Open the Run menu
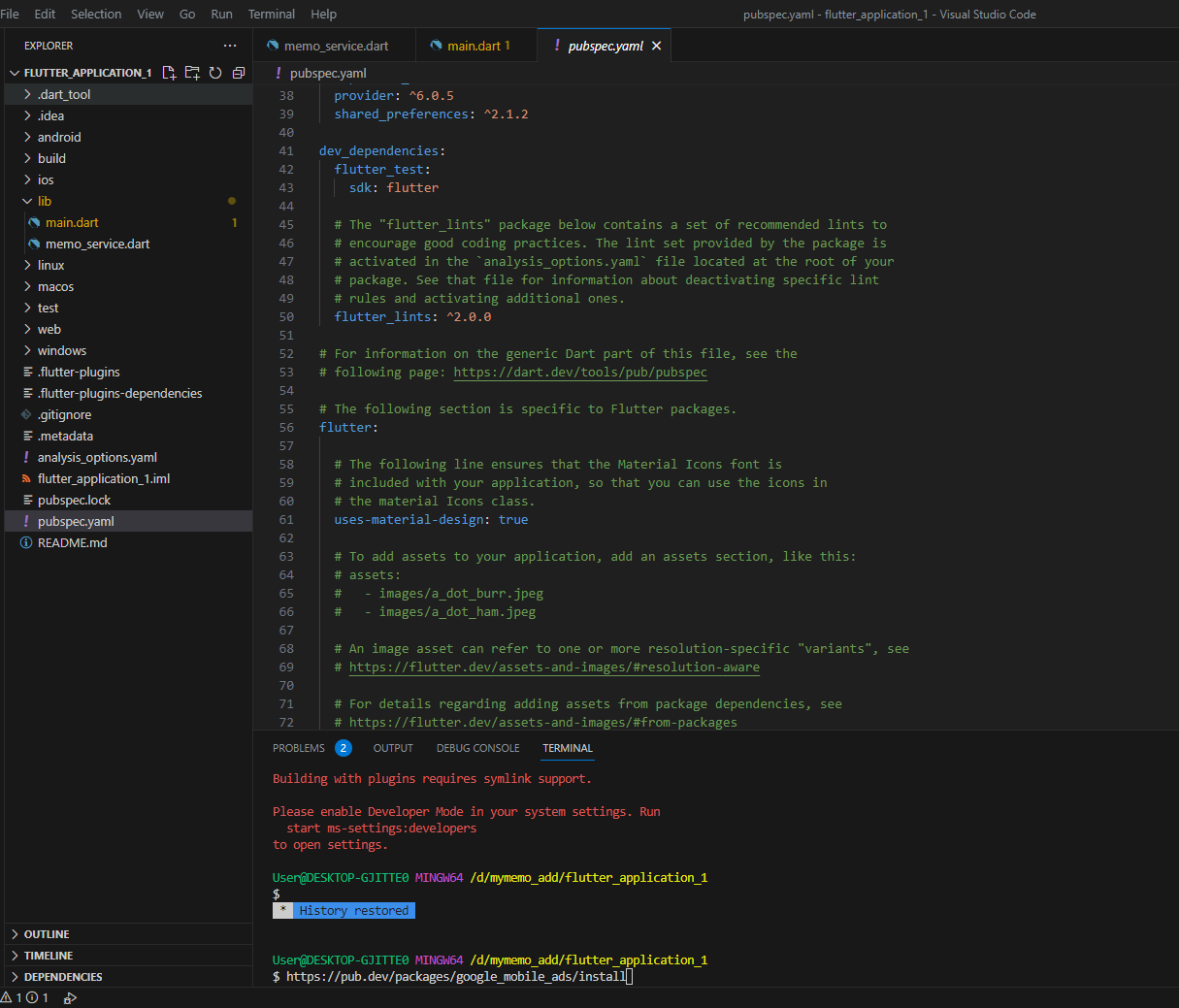Image resolution: width=1179 pixels, height=1008 pixels. click(221, 14)
